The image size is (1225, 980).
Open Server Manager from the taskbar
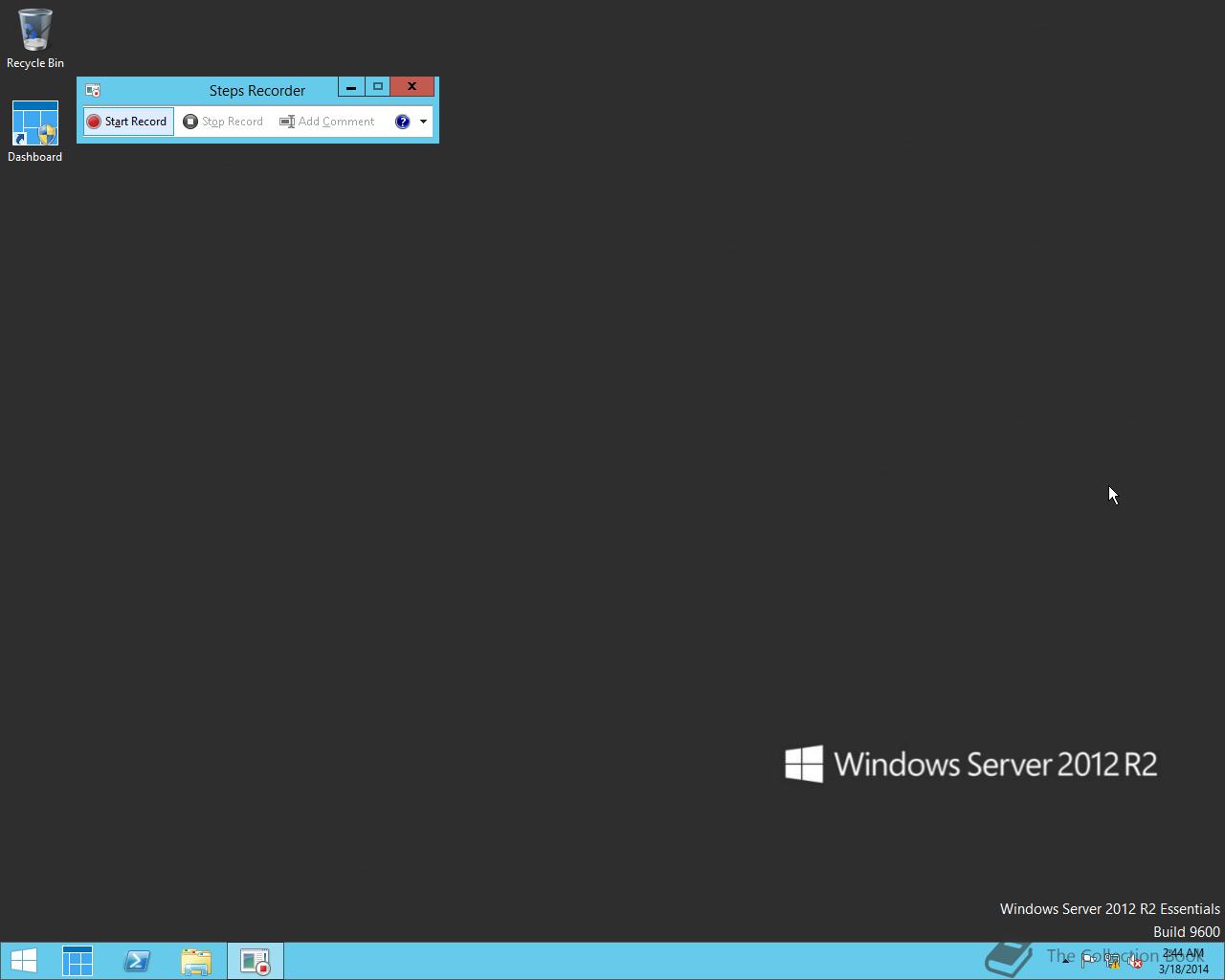(78, 961)
